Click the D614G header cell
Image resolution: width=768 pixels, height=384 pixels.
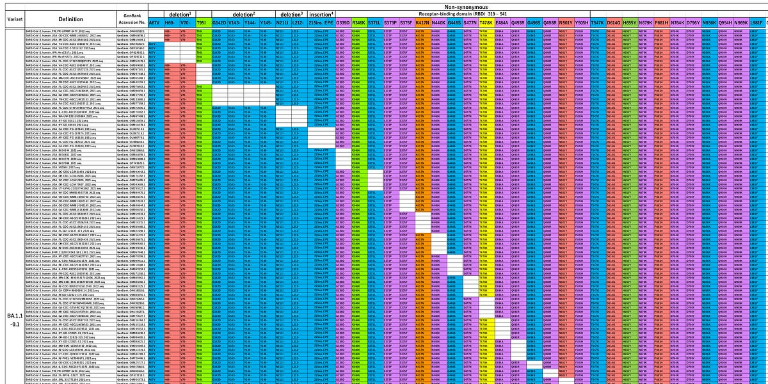[x=613, y=23]
